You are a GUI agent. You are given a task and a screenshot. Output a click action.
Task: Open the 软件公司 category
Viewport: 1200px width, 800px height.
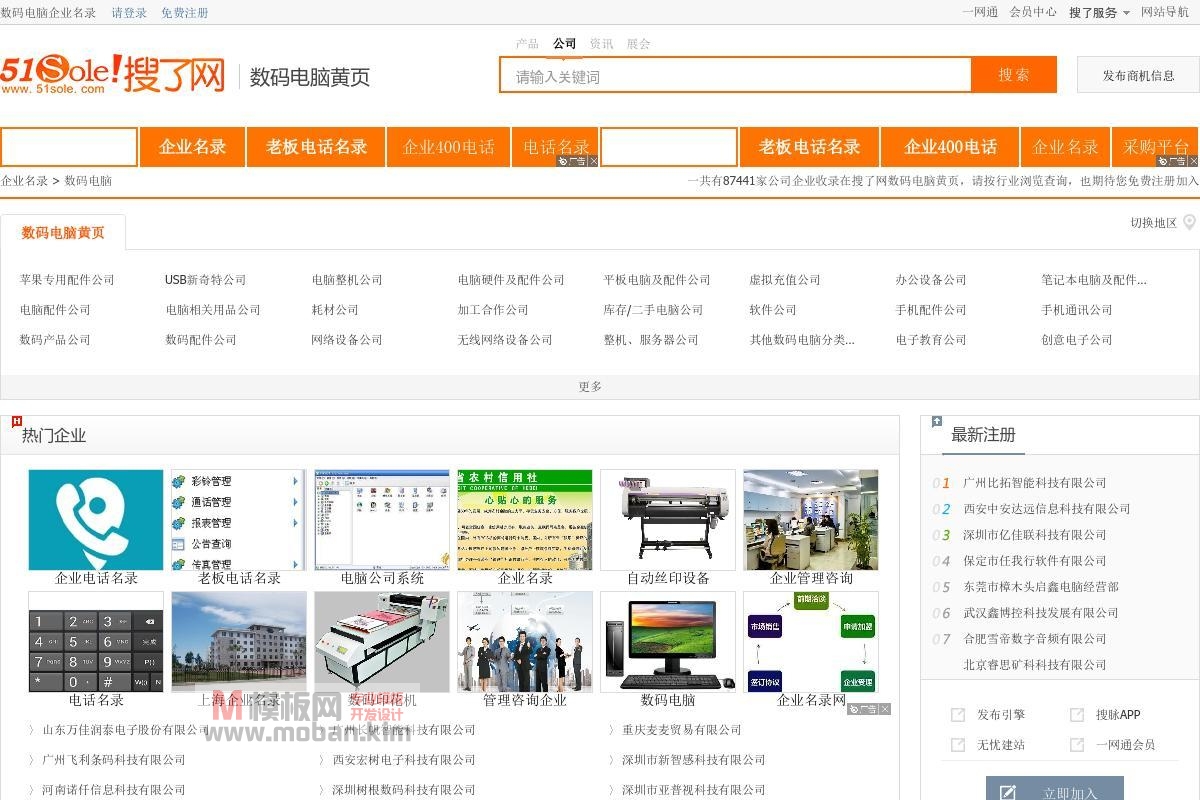773,310
